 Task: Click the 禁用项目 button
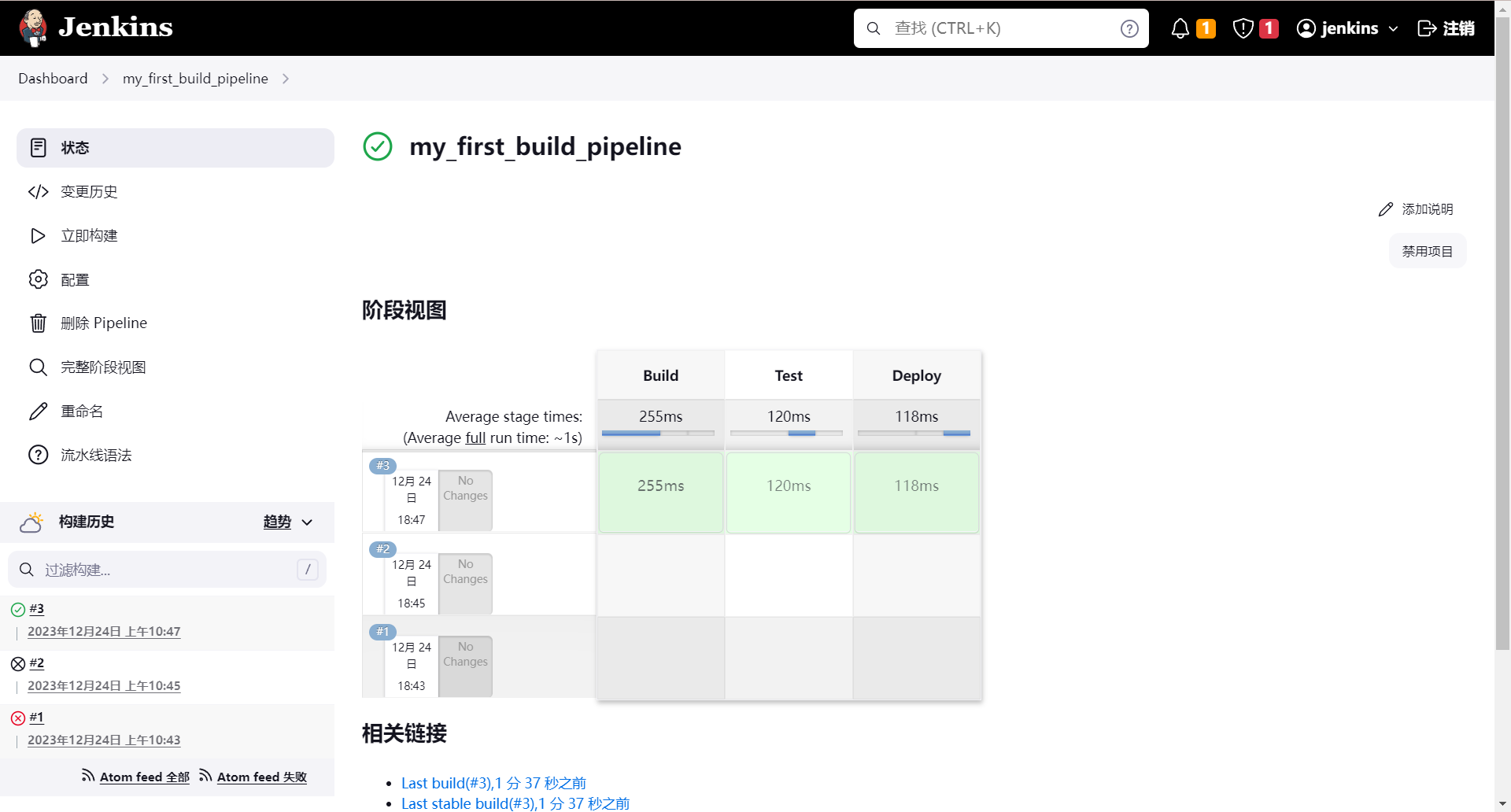pyautogui.click(x=1428, y=251)
